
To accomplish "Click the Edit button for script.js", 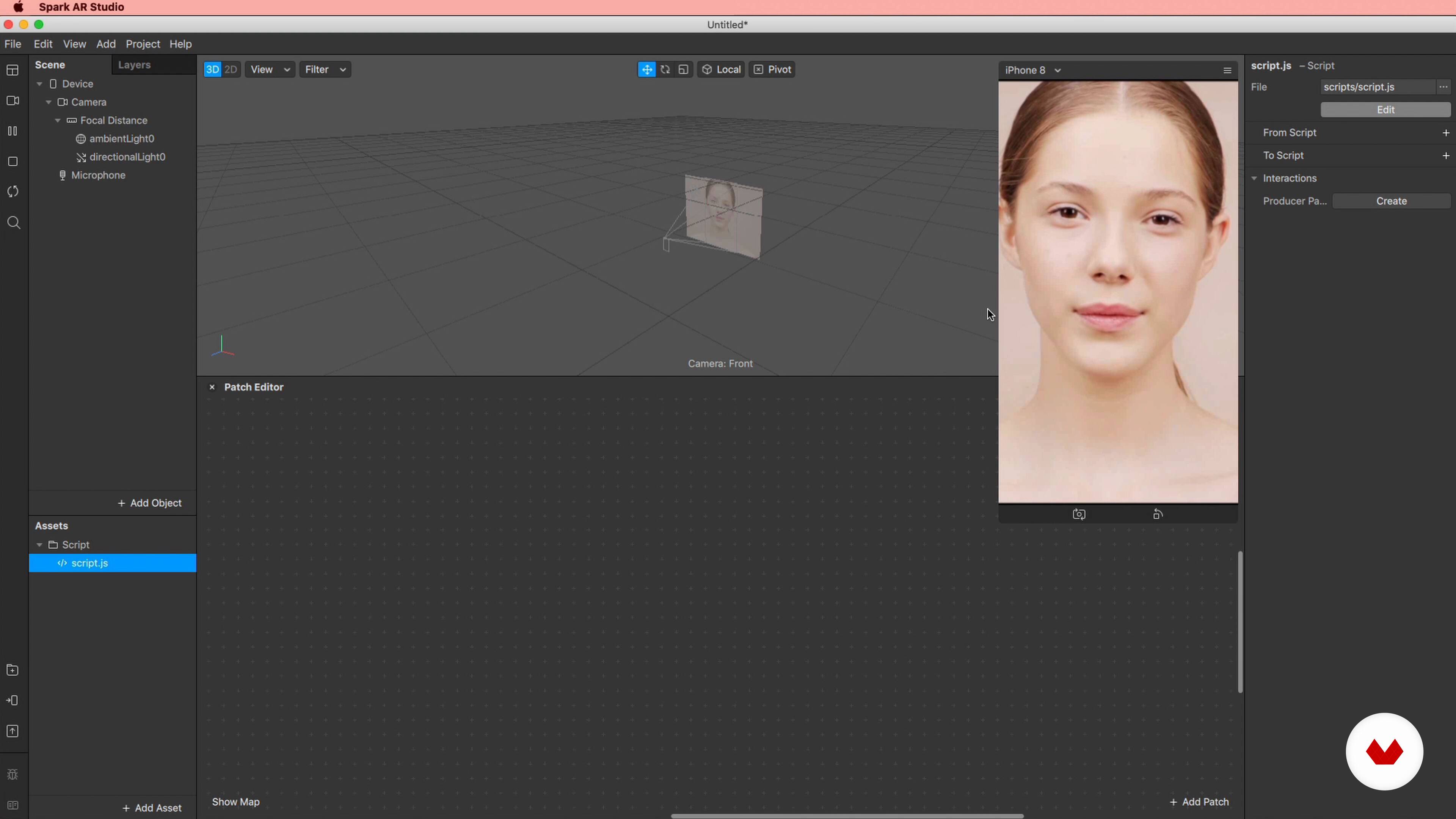I will pos(1385,110).
